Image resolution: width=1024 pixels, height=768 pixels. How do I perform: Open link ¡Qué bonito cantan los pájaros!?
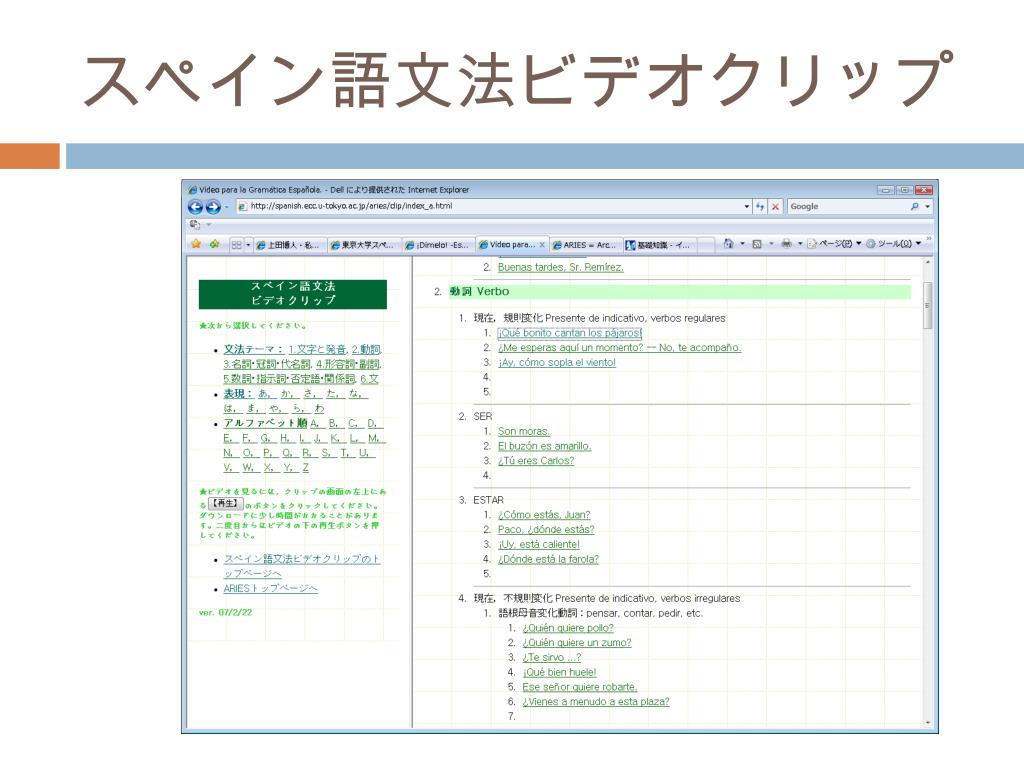(569, 333)
